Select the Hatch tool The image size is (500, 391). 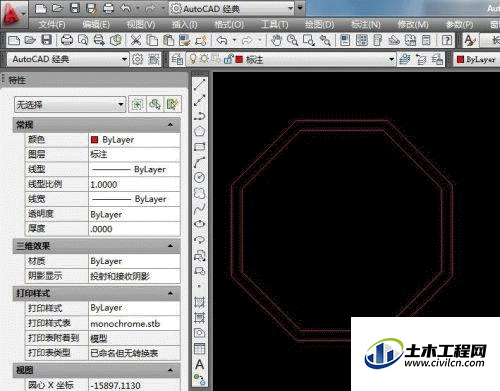[200, 302]
